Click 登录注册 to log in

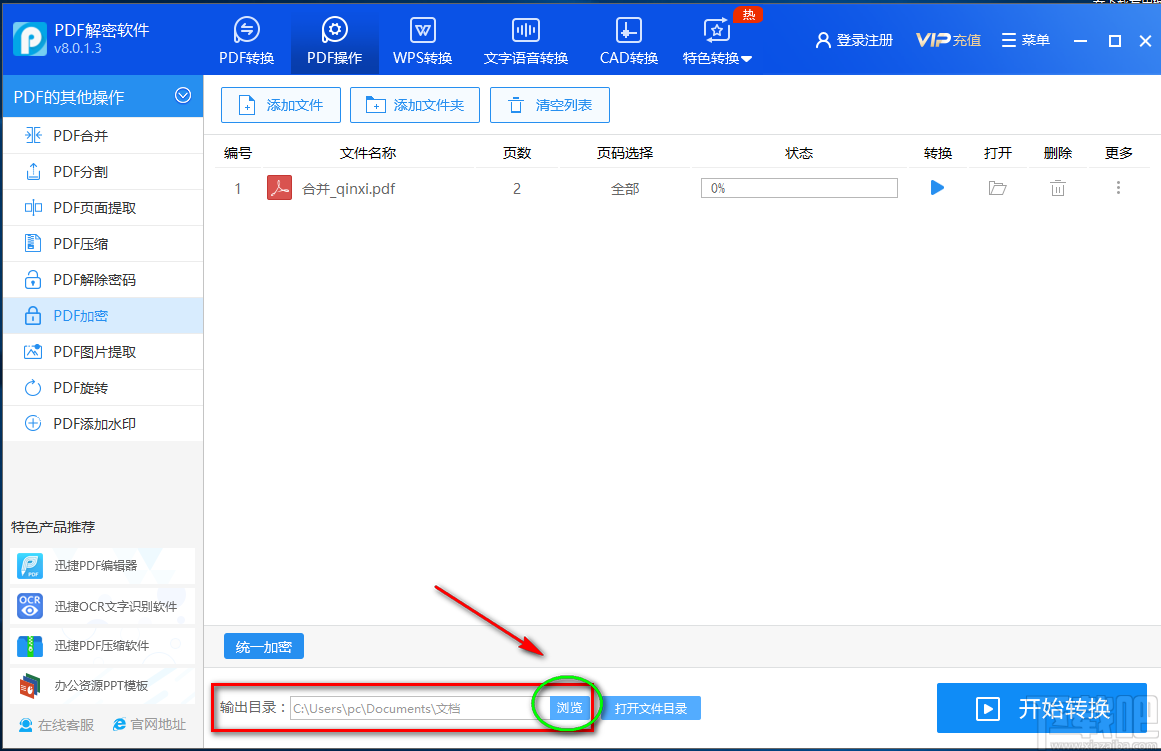point(854,40)
